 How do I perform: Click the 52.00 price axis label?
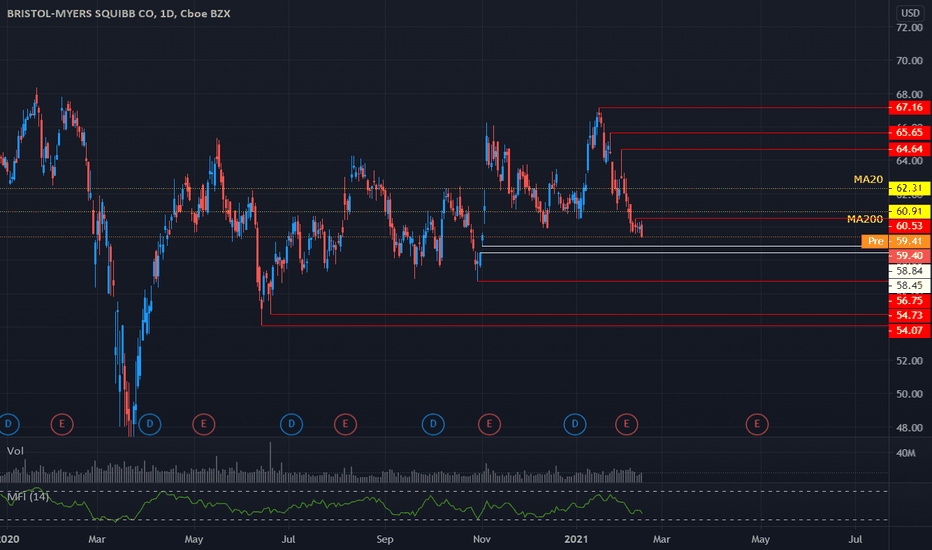pyautogui.click(x=909, y=361)
